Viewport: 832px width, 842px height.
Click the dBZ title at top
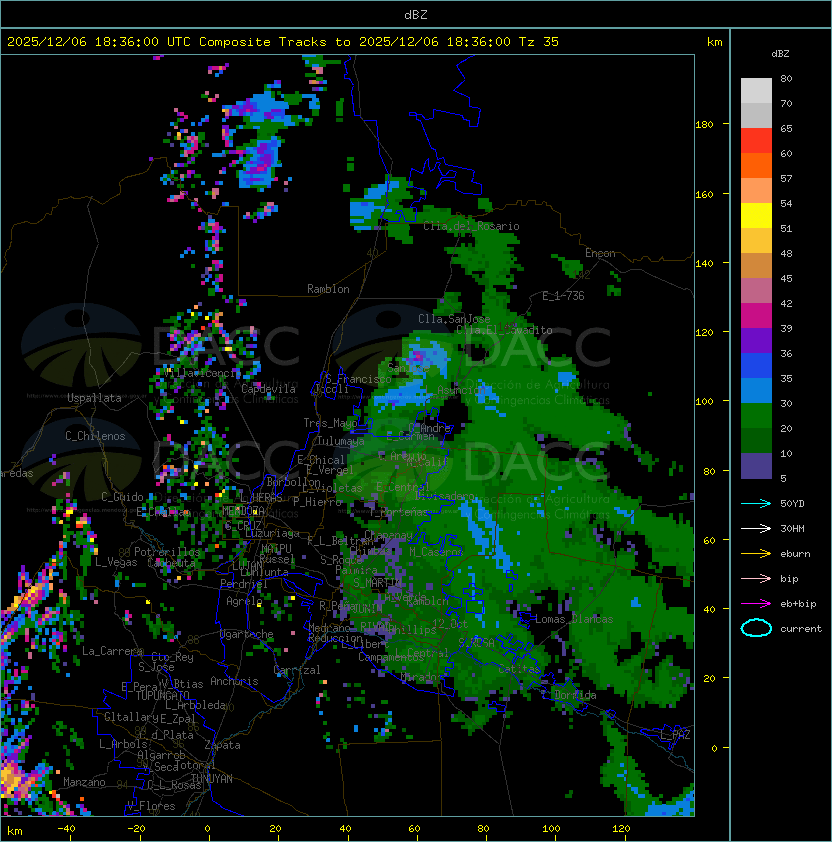[x=416, y=15]
